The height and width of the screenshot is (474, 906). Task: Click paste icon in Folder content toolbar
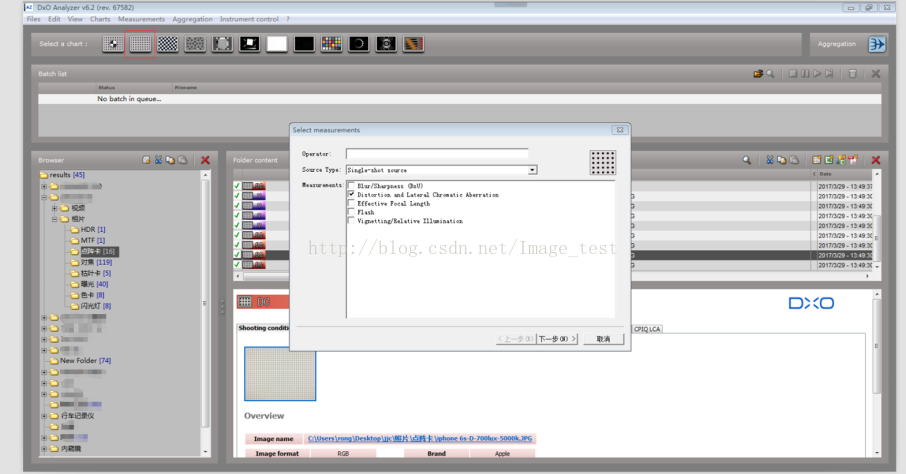(x=794, y=160)
